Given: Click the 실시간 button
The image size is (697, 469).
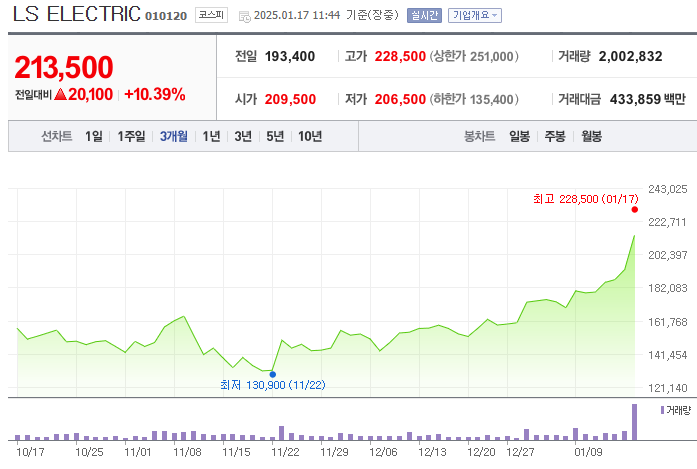Looking at the screenshot, I should (425, 16).
